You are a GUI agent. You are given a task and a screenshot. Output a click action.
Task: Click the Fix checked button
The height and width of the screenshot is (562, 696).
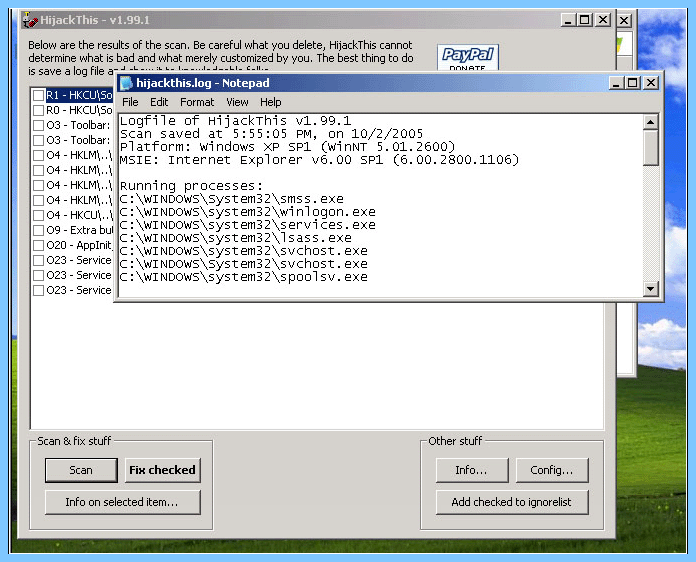(162, 470)
